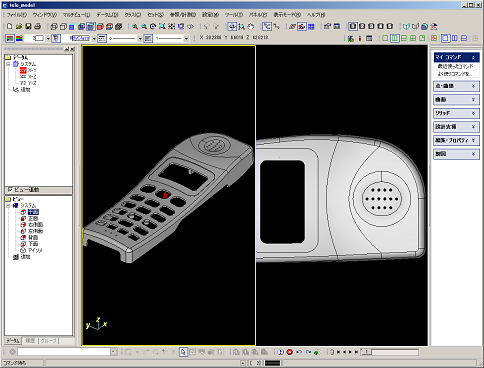The image size is (484, 368).
Task: Collapse the マイコマンド panel
Action: pos(456,57)
